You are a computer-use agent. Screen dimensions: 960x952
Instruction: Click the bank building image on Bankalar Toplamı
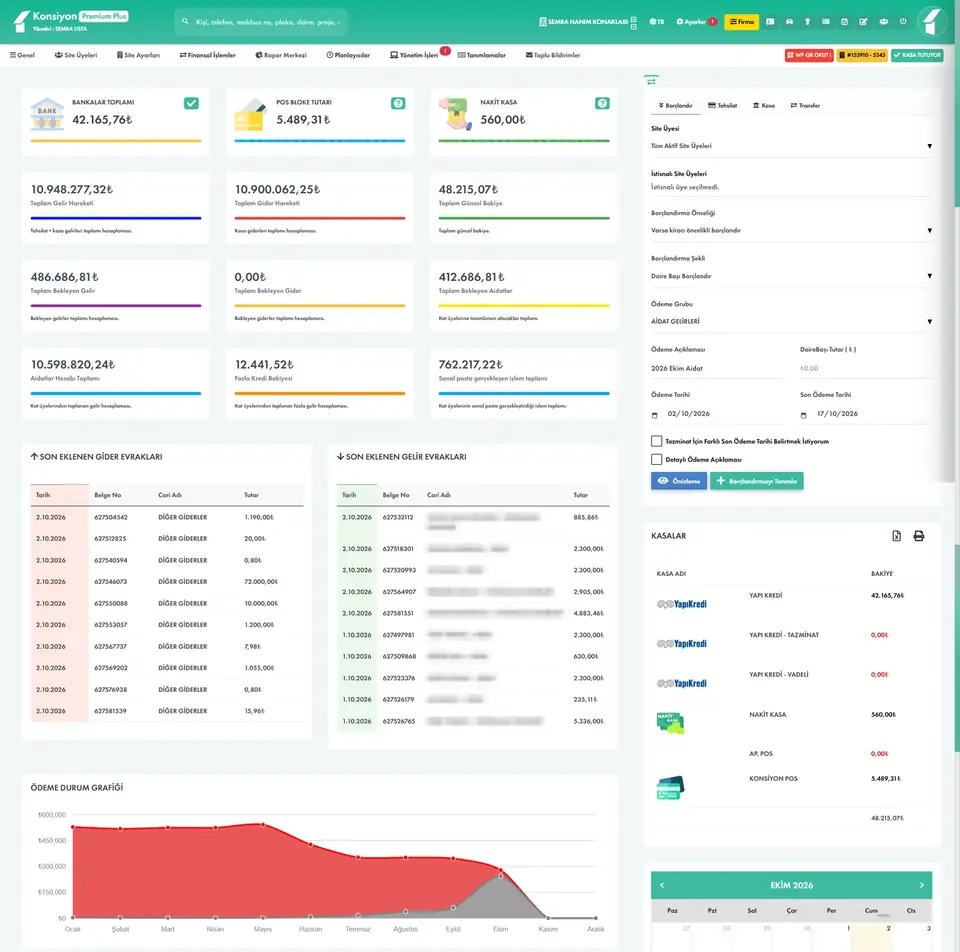47,114
